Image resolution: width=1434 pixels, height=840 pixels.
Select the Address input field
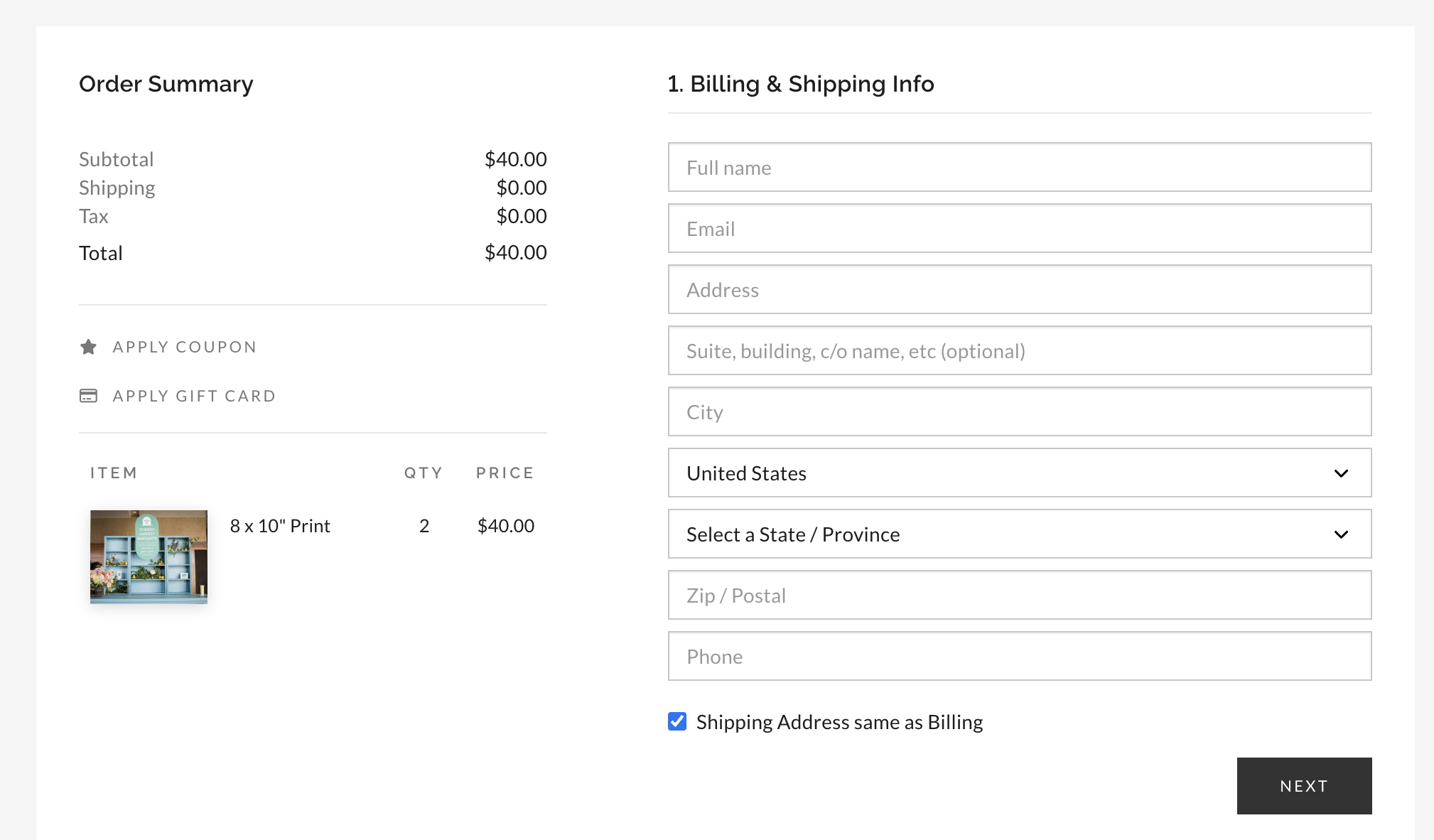point(1020,289)
